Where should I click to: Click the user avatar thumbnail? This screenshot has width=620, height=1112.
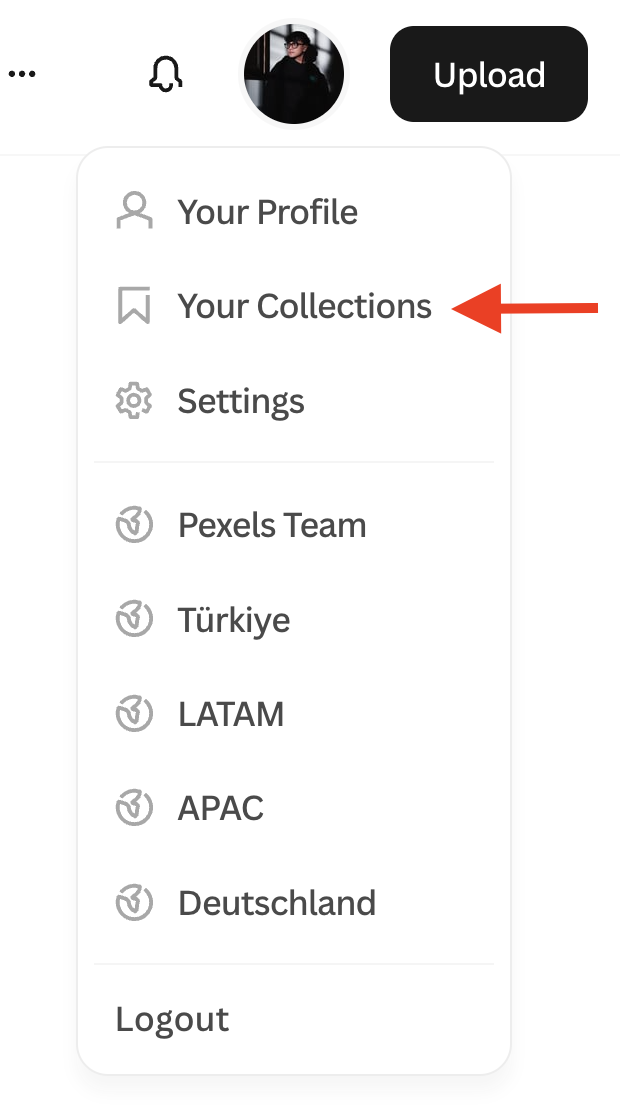click(294, 75)
